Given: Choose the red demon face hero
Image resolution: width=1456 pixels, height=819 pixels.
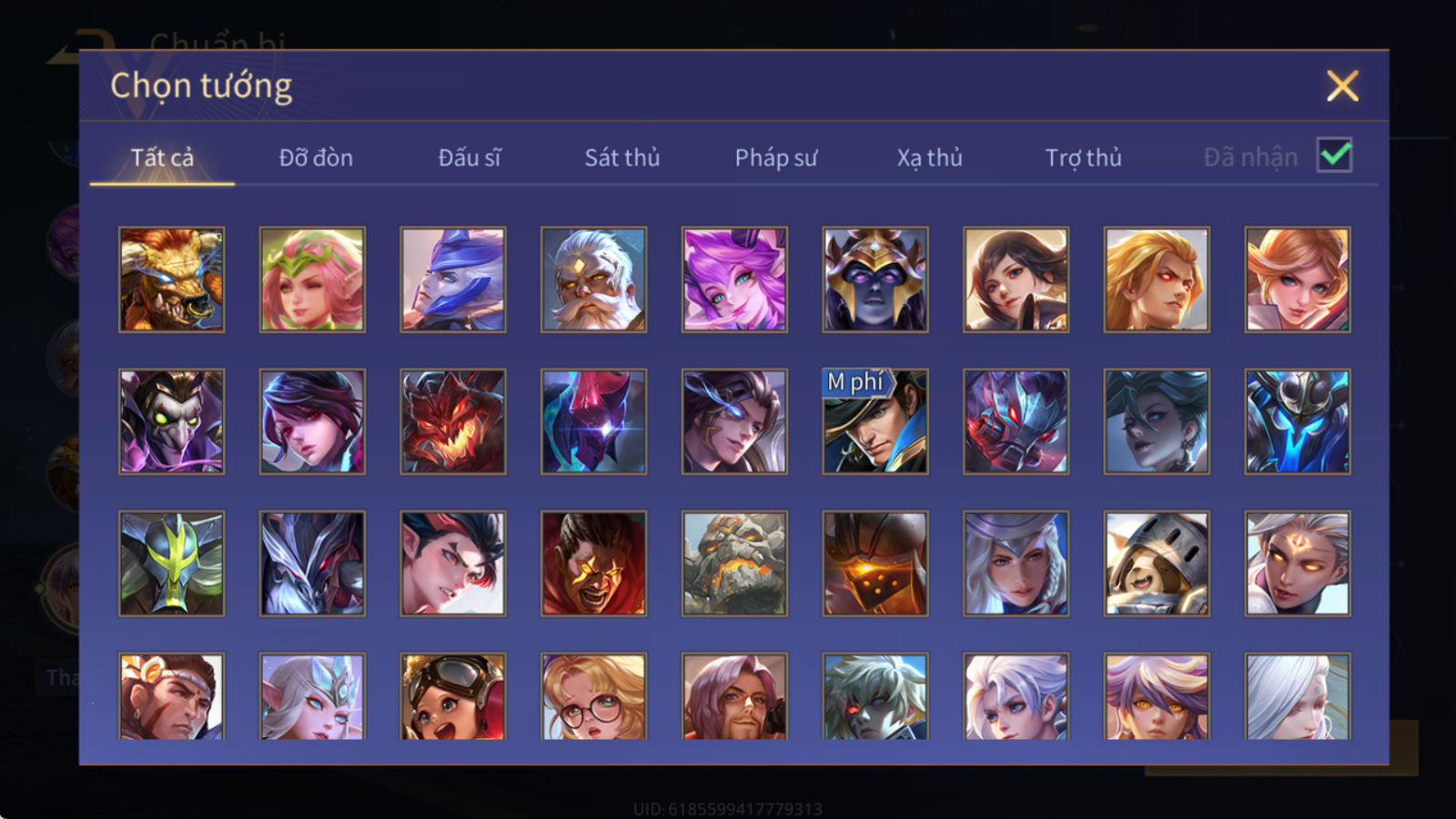Looking at the screenshot, I should coord(453,421).
